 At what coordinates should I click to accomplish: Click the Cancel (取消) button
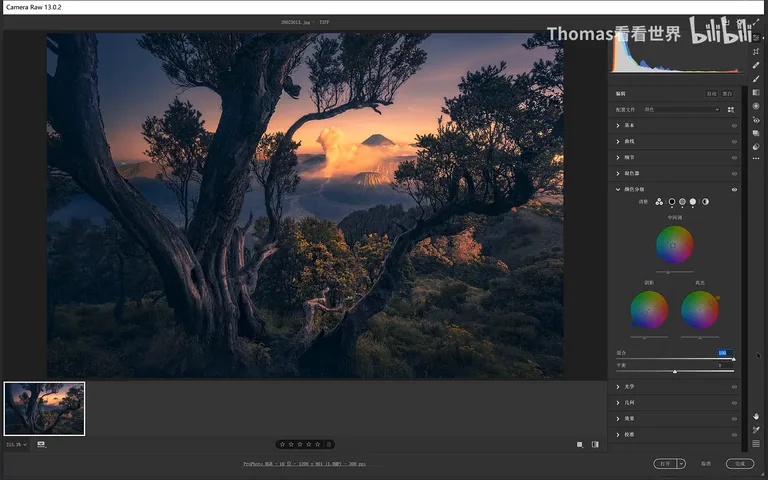point(706,463)
